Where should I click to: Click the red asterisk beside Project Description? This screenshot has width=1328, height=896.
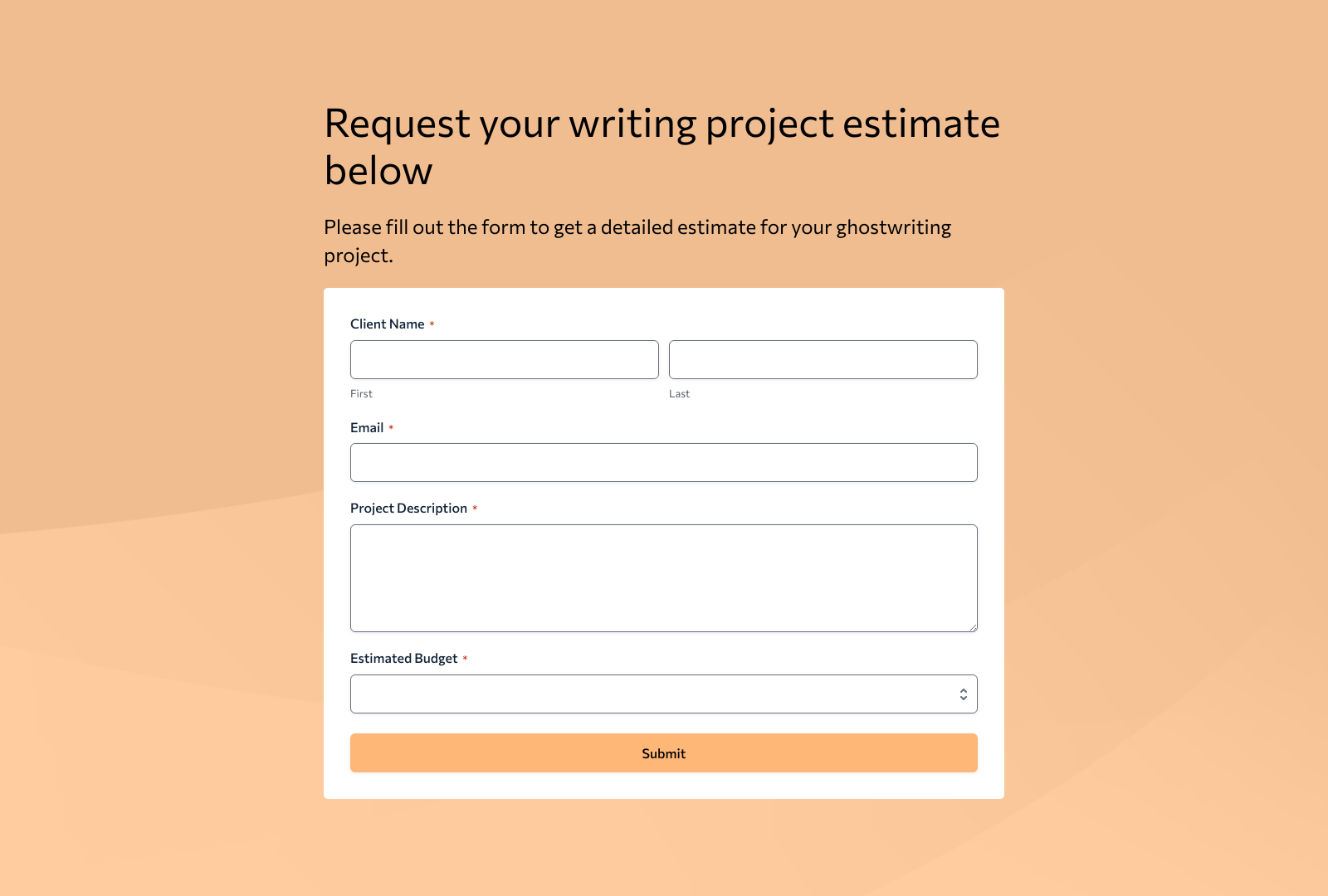pos(475,508)
